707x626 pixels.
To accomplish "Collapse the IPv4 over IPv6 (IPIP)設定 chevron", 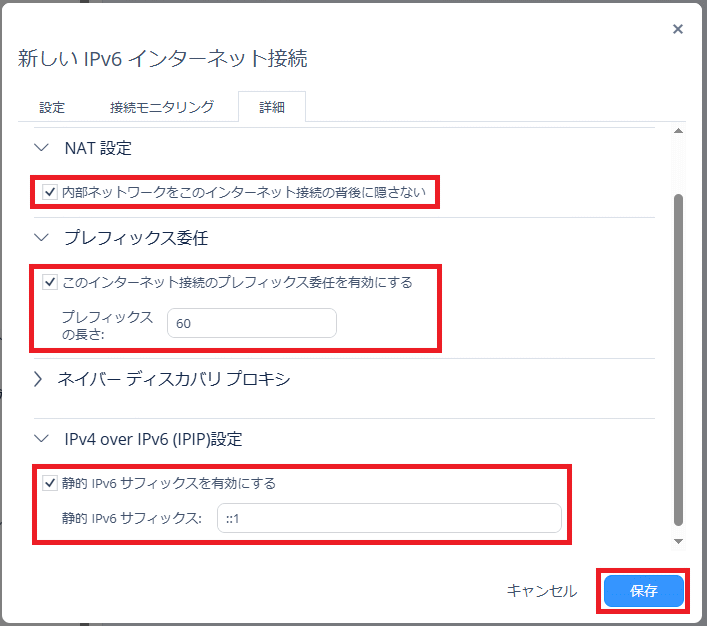I will (x=41, y=439).
